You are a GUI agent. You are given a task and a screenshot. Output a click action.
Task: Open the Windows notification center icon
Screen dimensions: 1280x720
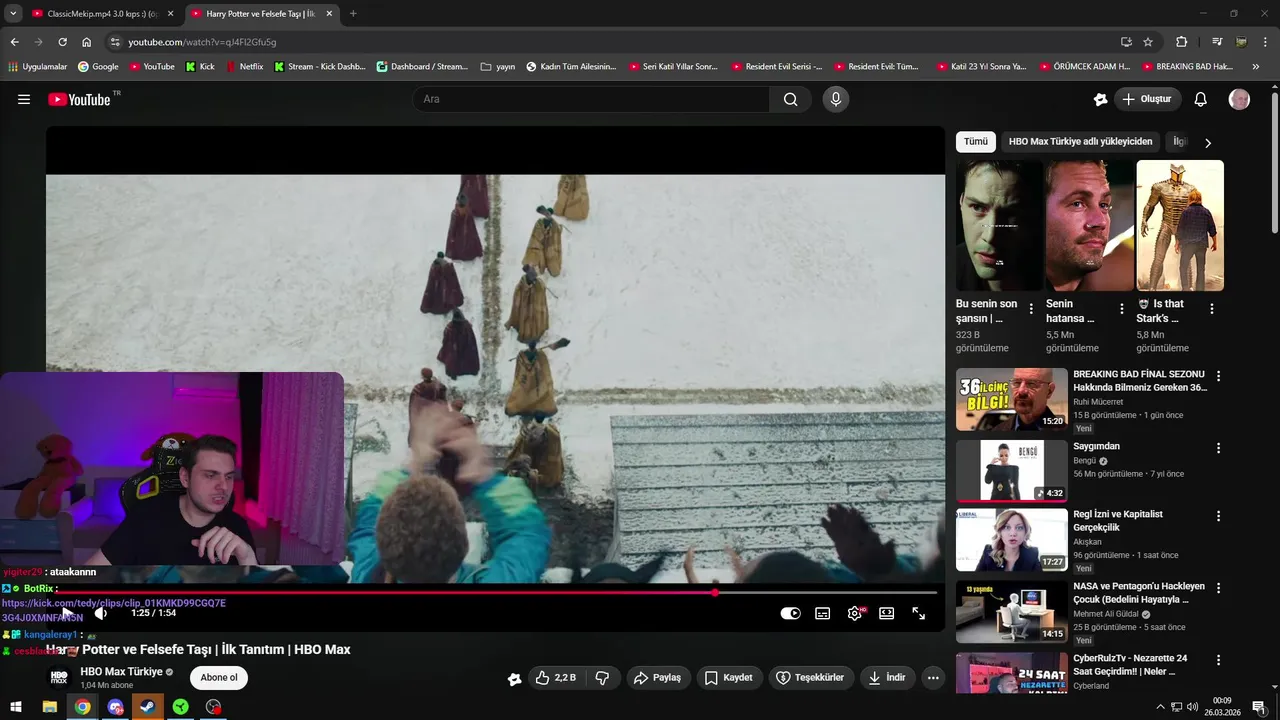pyautogui.click(x=1259, y=706)
